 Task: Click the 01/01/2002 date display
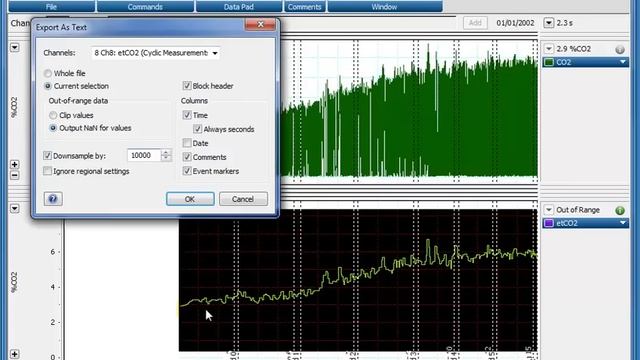pos(515,23)
